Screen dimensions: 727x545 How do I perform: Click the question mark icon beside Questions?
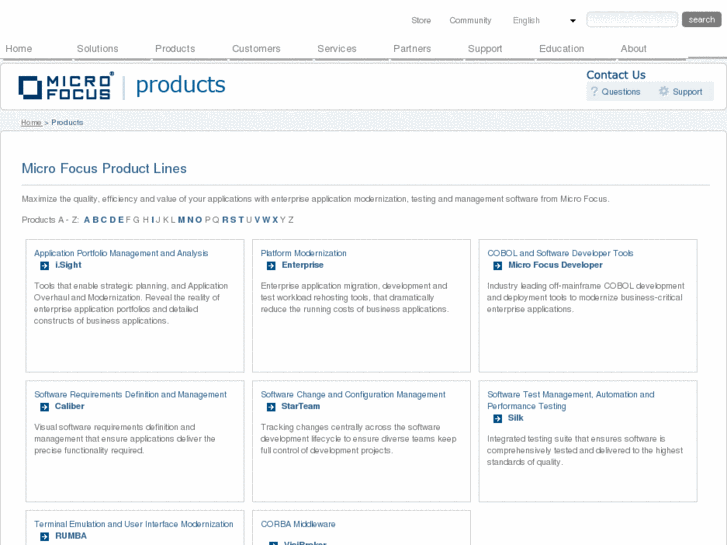click(594, 92)
